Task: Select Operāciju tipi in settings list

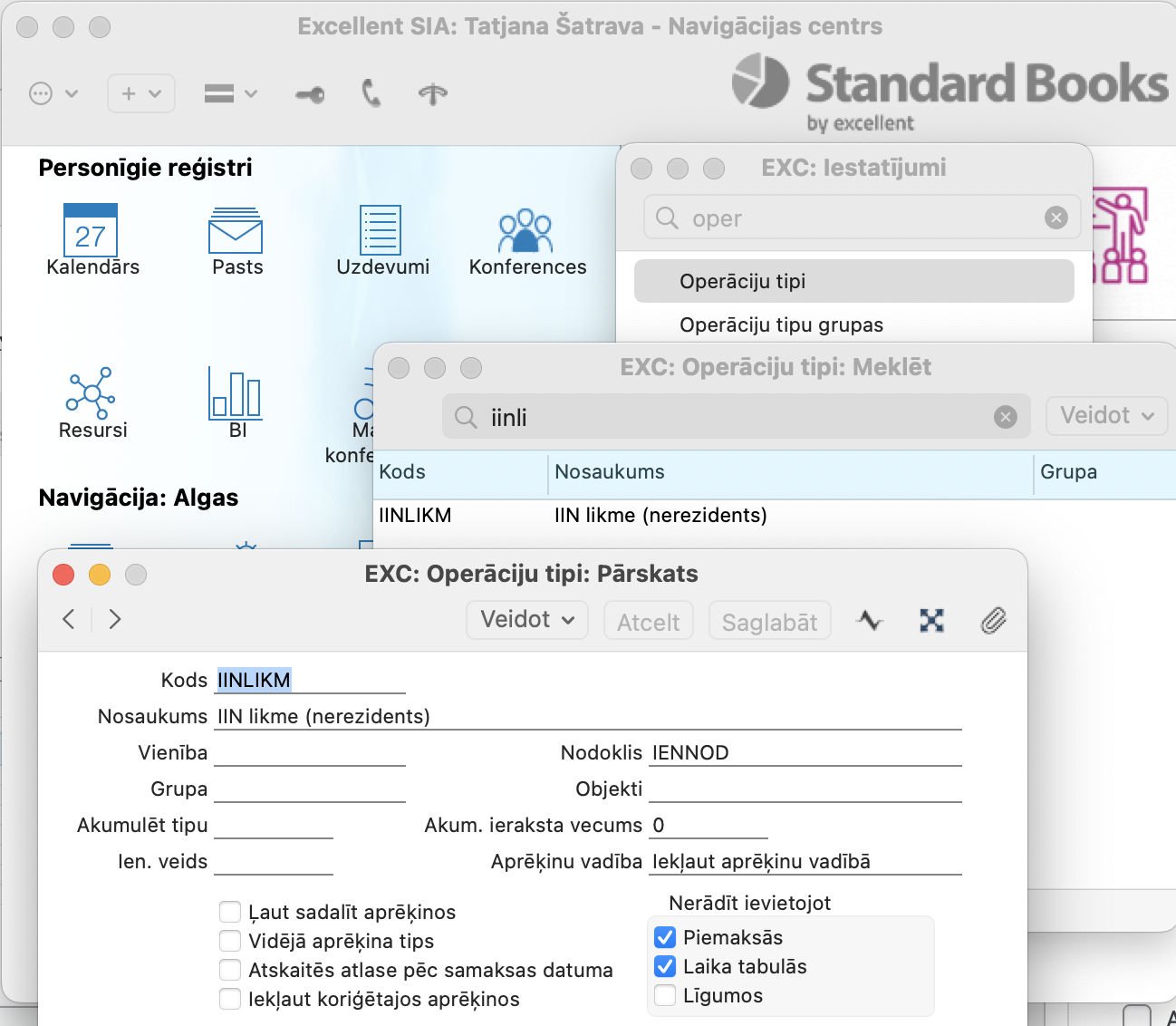Action: point(853,281)
